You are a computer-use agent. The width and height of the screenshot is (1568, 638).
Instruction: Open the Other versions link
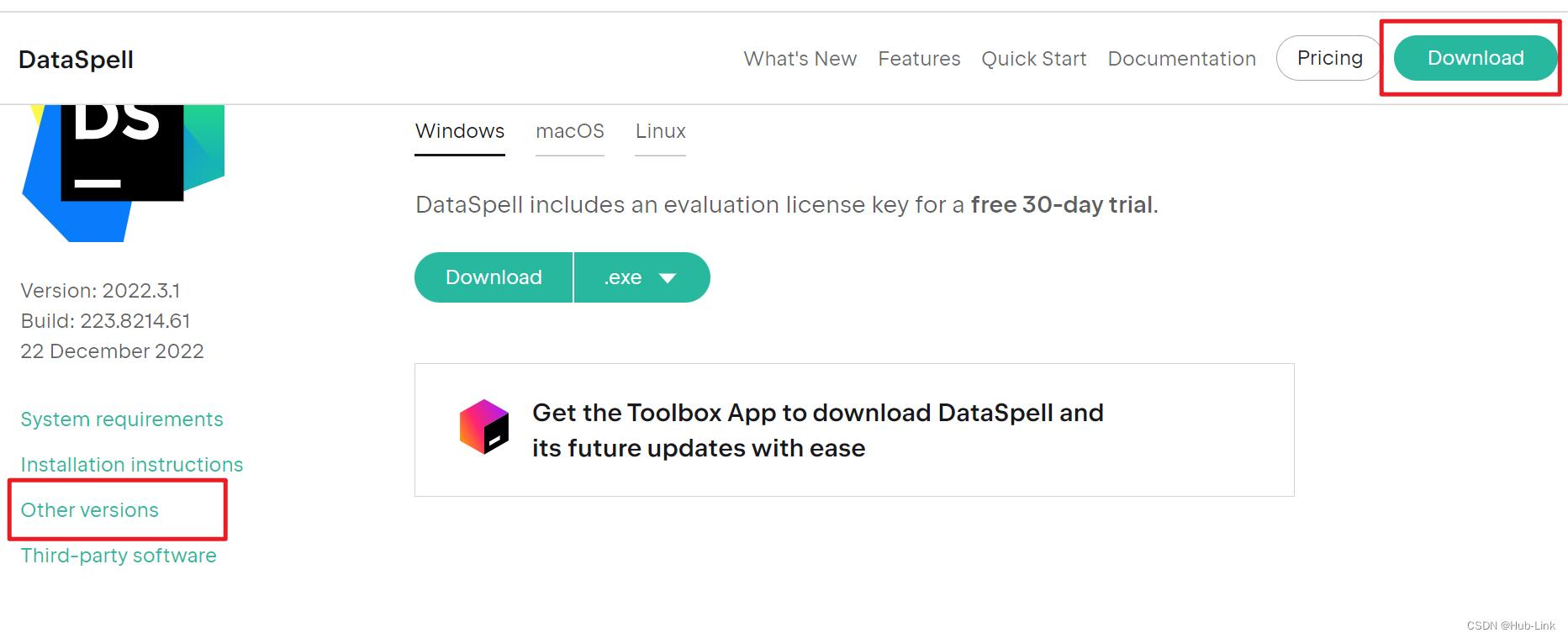[90, 510]
